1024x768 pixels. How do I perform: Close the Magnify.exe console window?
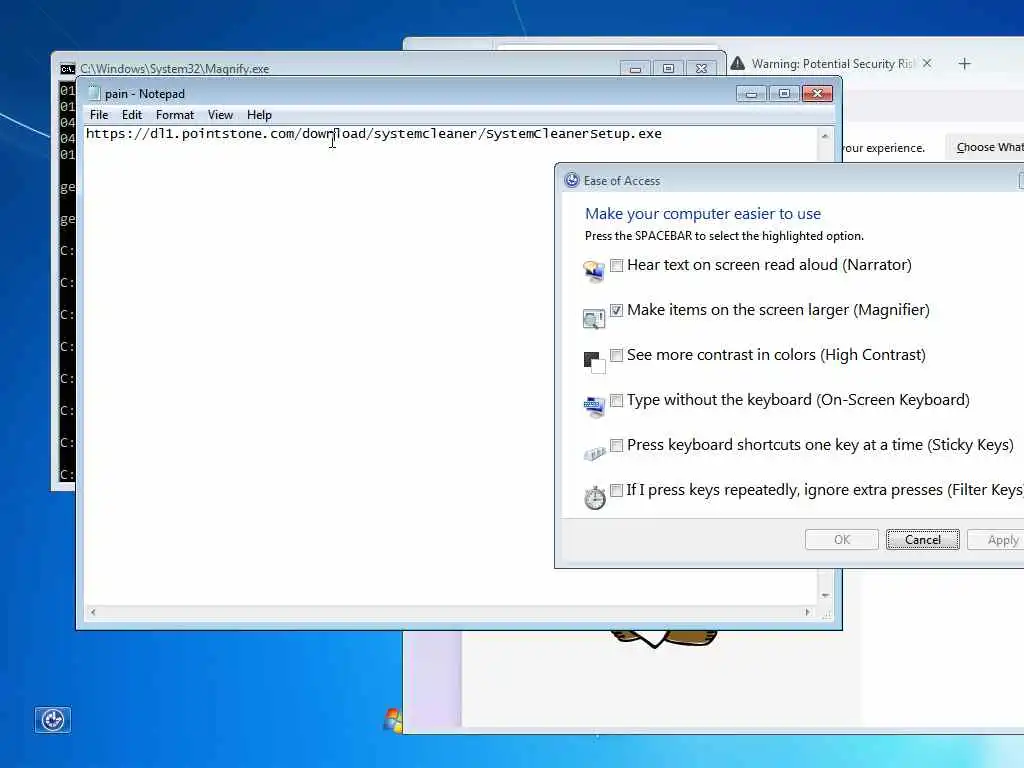(701, 69)
